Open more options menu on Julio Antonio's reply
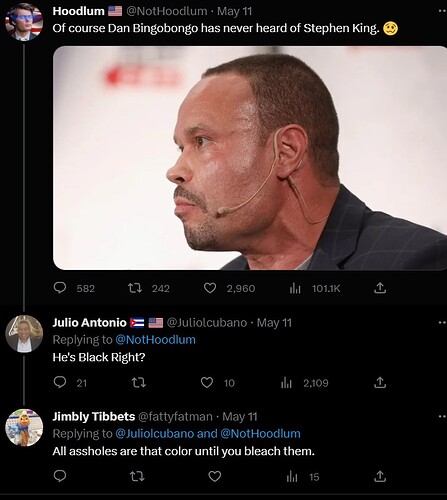The image size is (447, 500). (442, 322)
